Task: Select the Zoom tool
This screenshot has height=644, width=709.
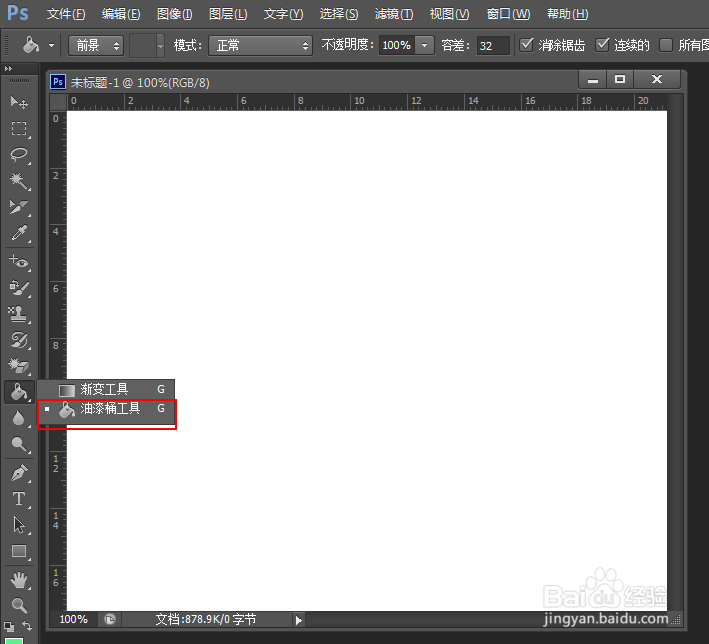Action: 19,605
